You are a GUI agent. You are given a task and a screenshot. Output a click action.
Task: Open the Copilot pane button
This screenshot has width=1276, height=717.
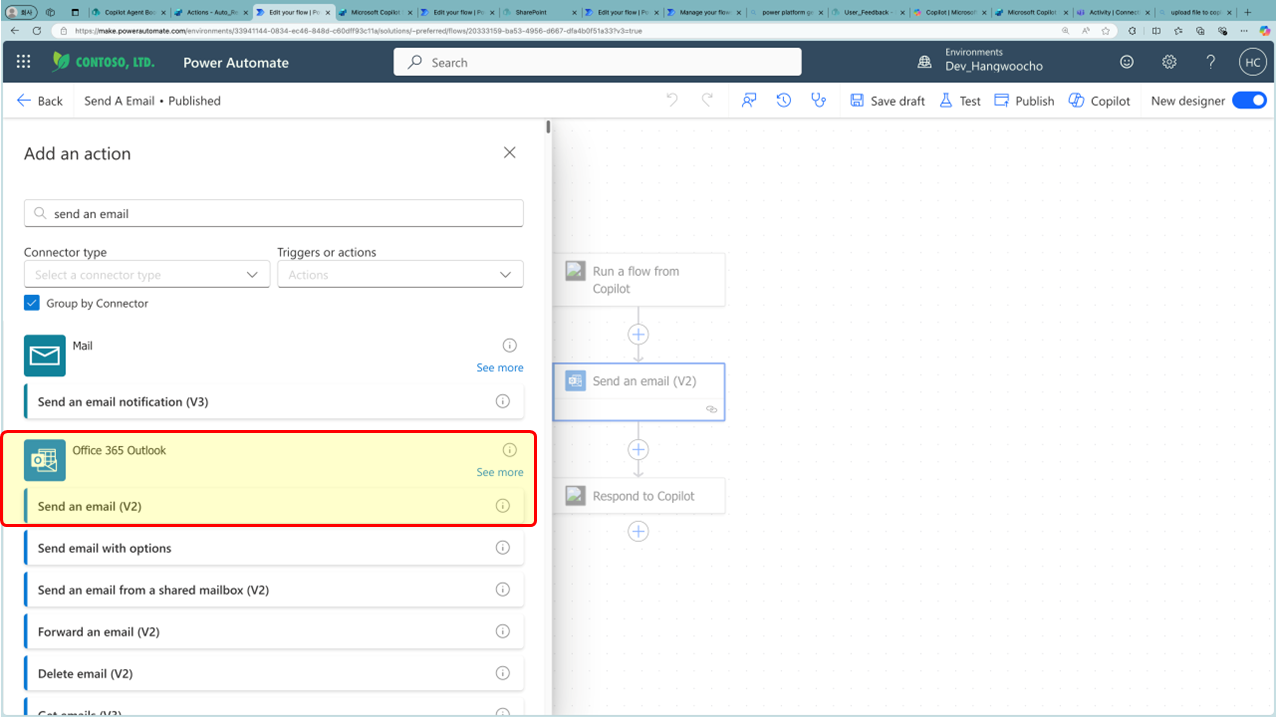coord(1099,101)
